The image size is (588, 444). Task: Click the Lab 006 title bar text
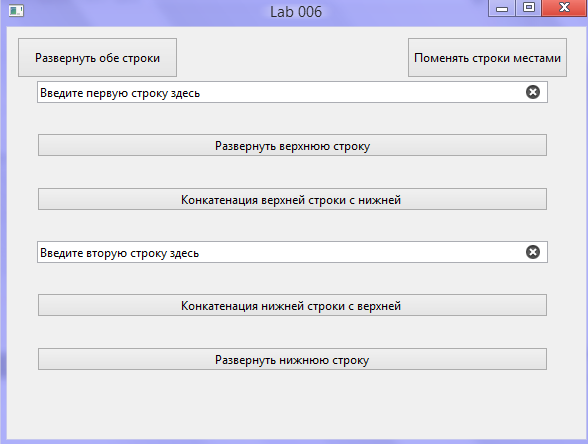(296, 12)
